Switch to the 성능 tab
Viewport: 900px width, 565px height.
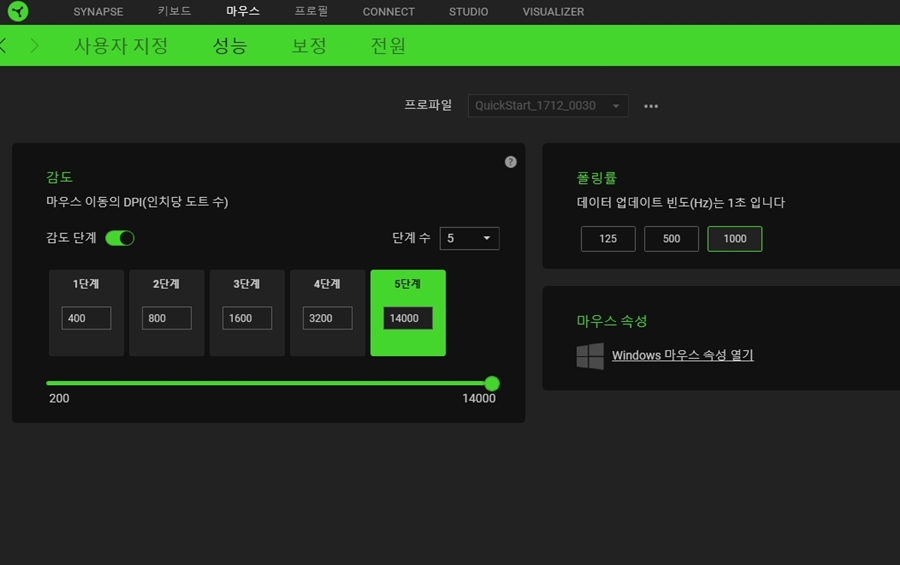(230, 45)
